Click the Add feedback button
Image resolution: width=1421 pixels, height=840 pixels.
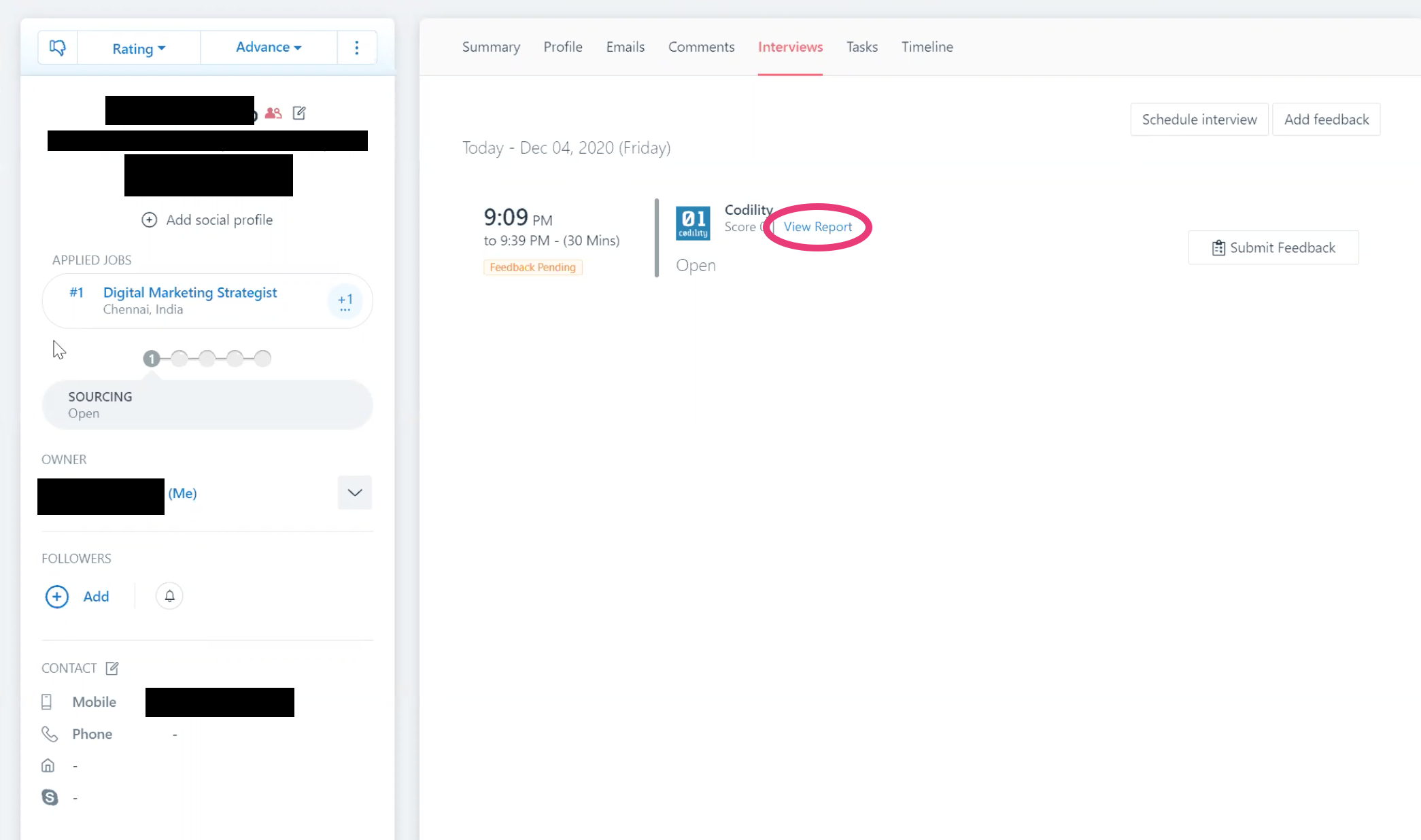(1326, 120)
